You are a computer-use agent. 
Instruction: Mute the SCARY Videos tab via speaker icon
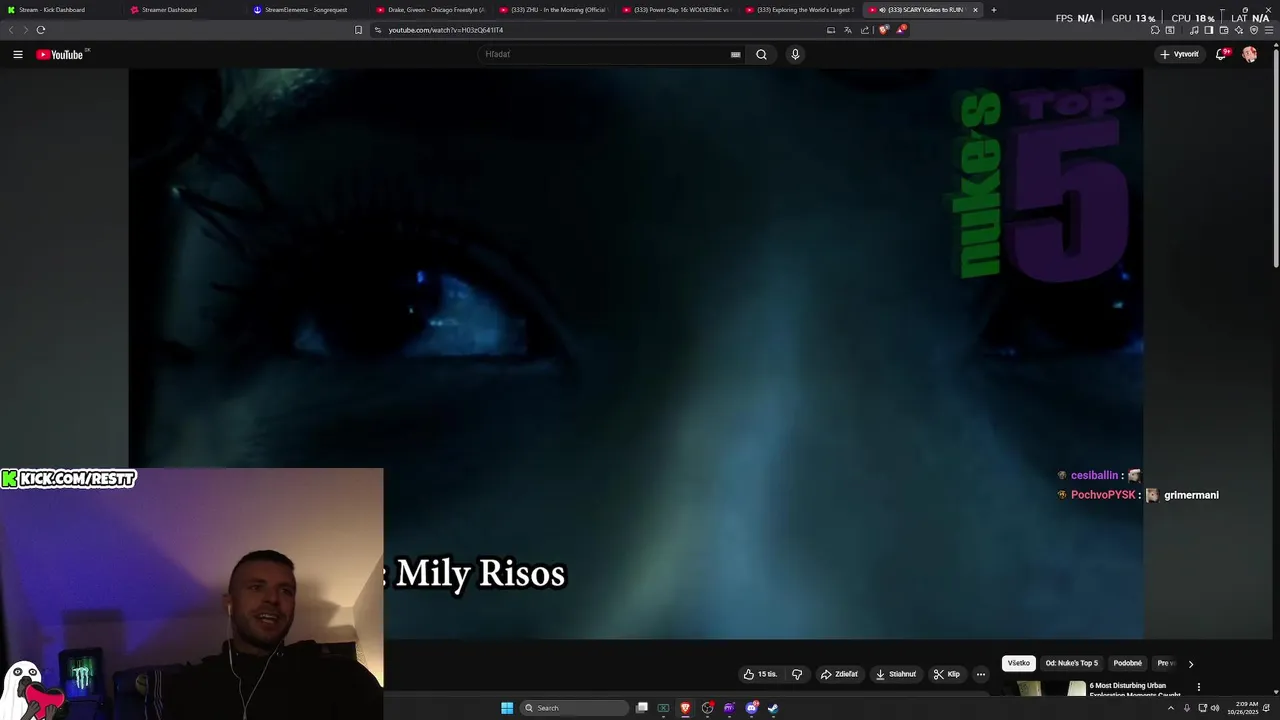tap(882, 10)
